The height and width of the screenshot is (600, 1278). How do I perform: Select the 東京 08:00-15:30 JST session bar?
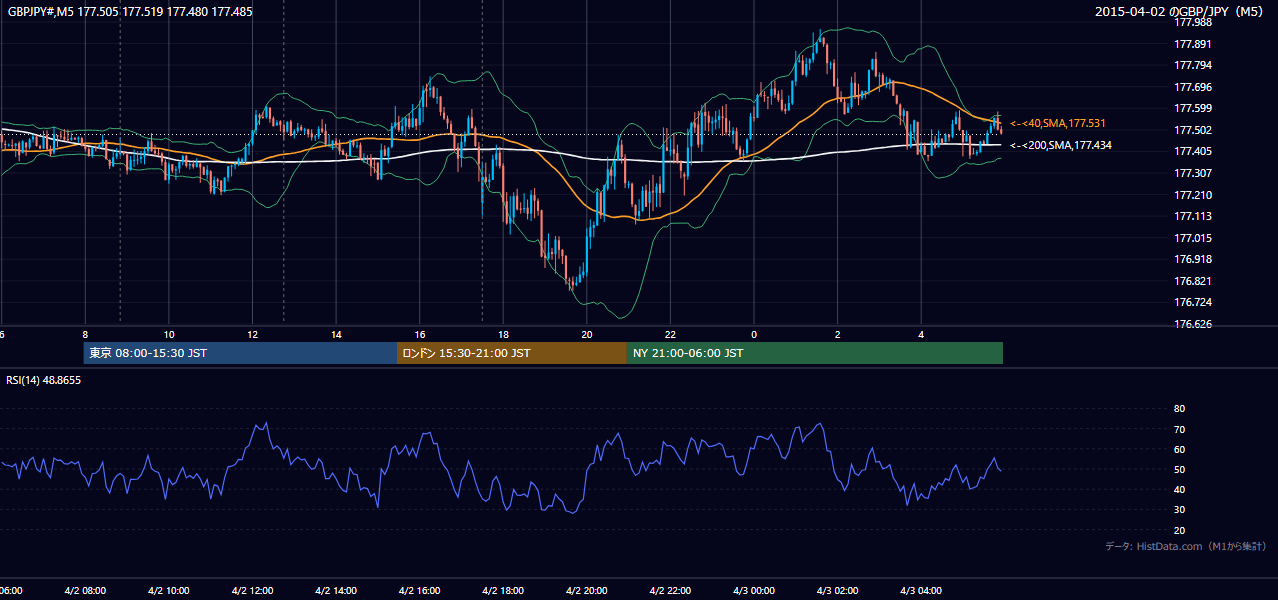(x=240, y=353)
